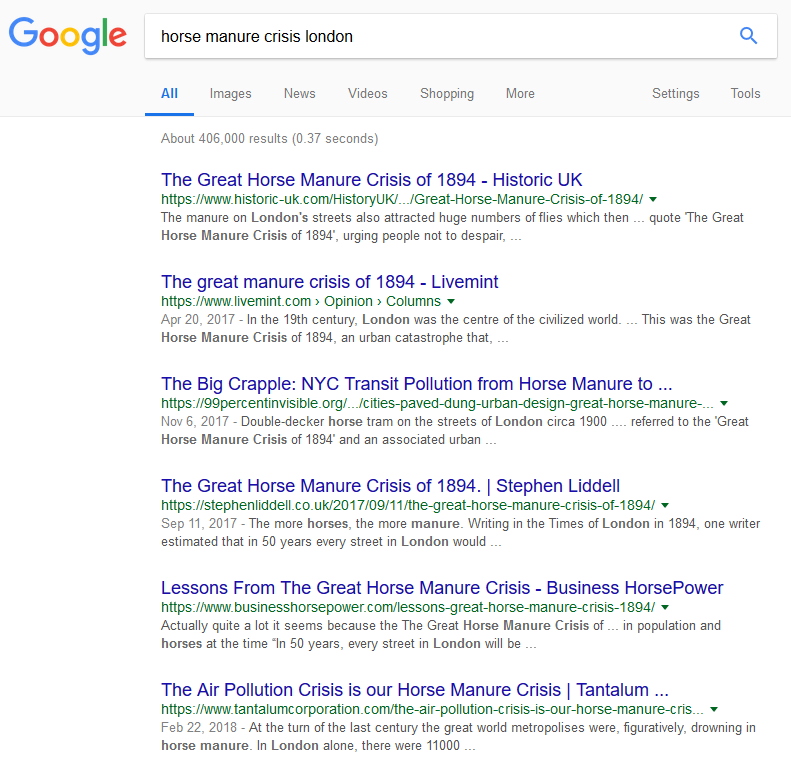Click the magnifying glass search icon
The width and height of the screenshot is (791, 769).
tap(748, 36)
